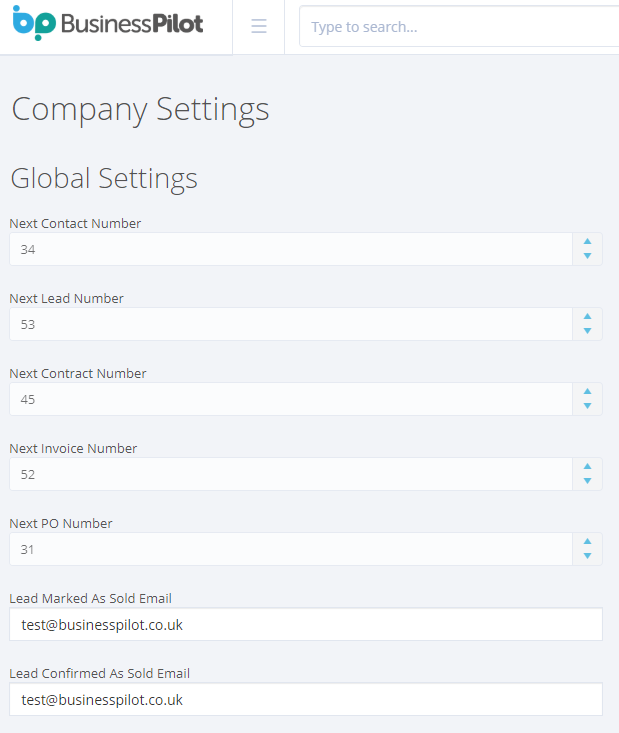Click the Next Lead Number field showing 53
The image size is (619, 733).
(291, 324)
